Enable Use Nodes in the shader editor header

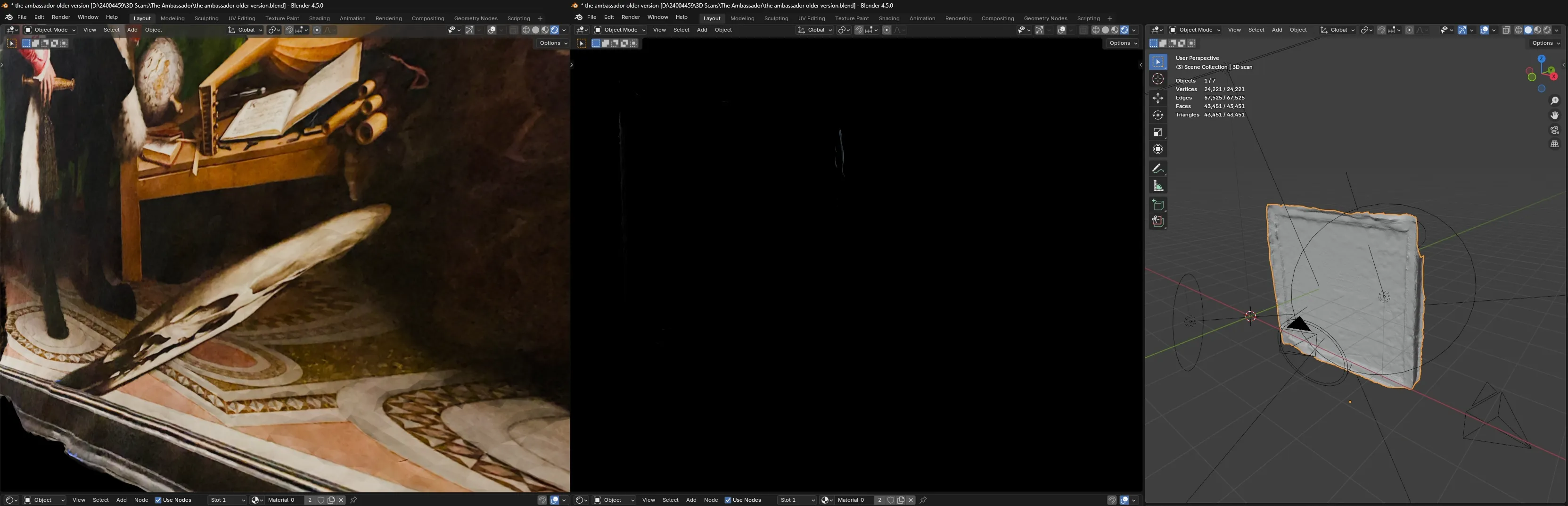[x=728, y=499]
